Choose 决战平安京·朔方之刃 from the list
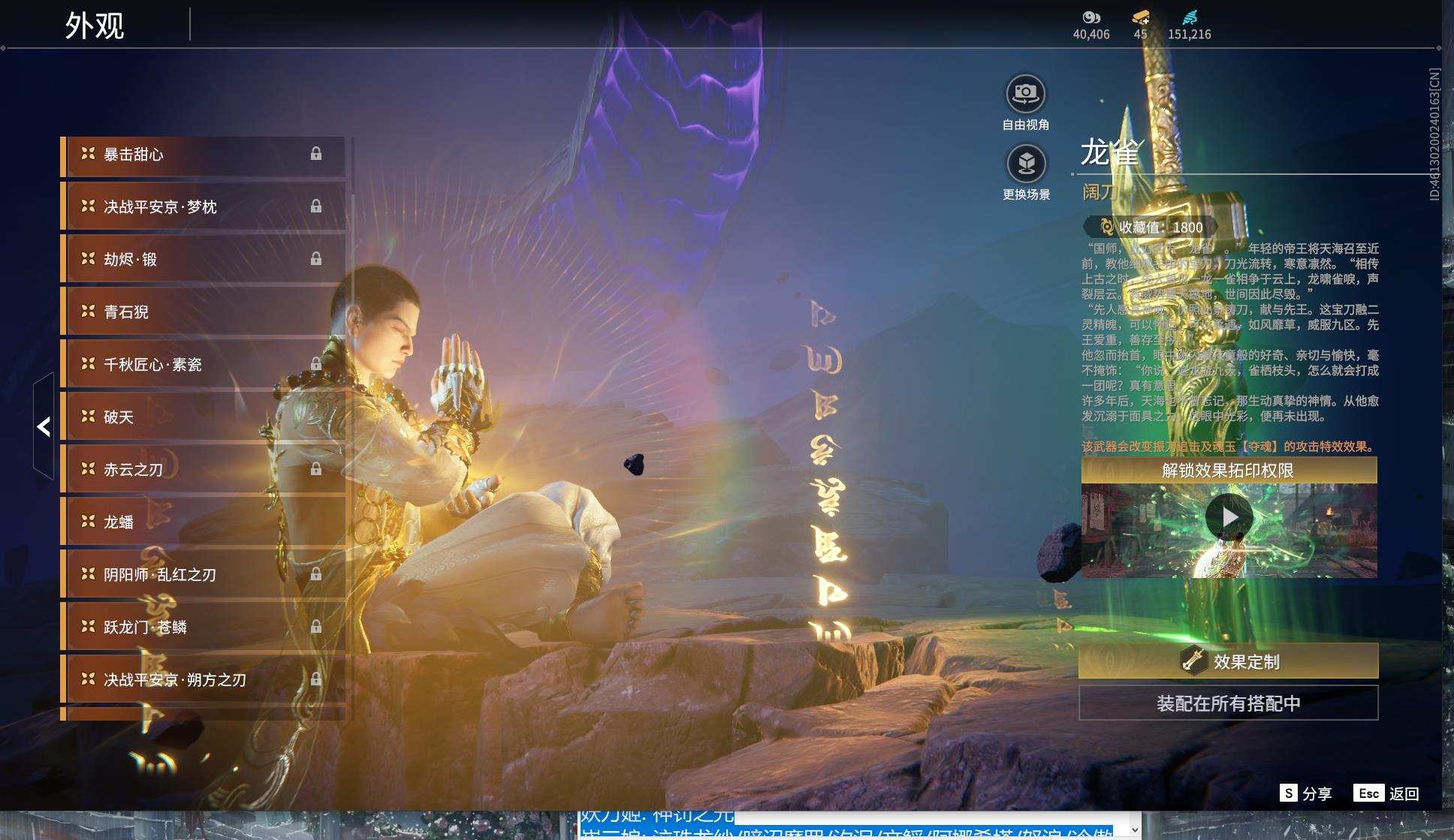1454x840 pixels. pos(203,680)
